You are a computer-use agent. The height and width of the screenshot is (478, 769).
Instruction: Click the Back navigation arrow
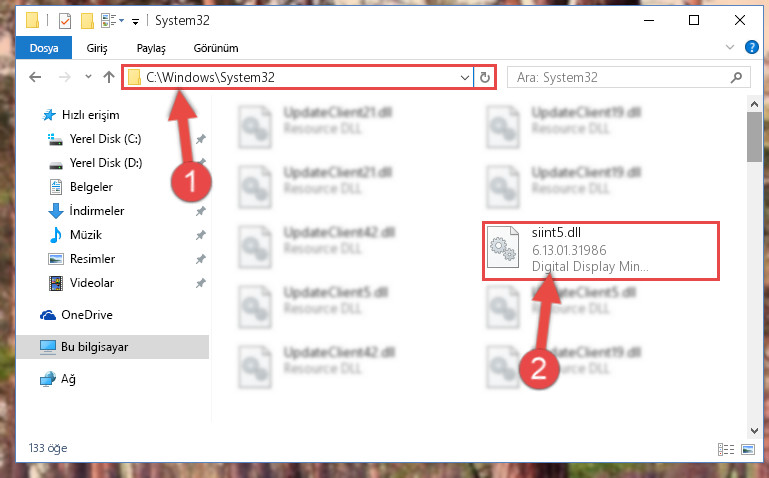tap(35, 77)
